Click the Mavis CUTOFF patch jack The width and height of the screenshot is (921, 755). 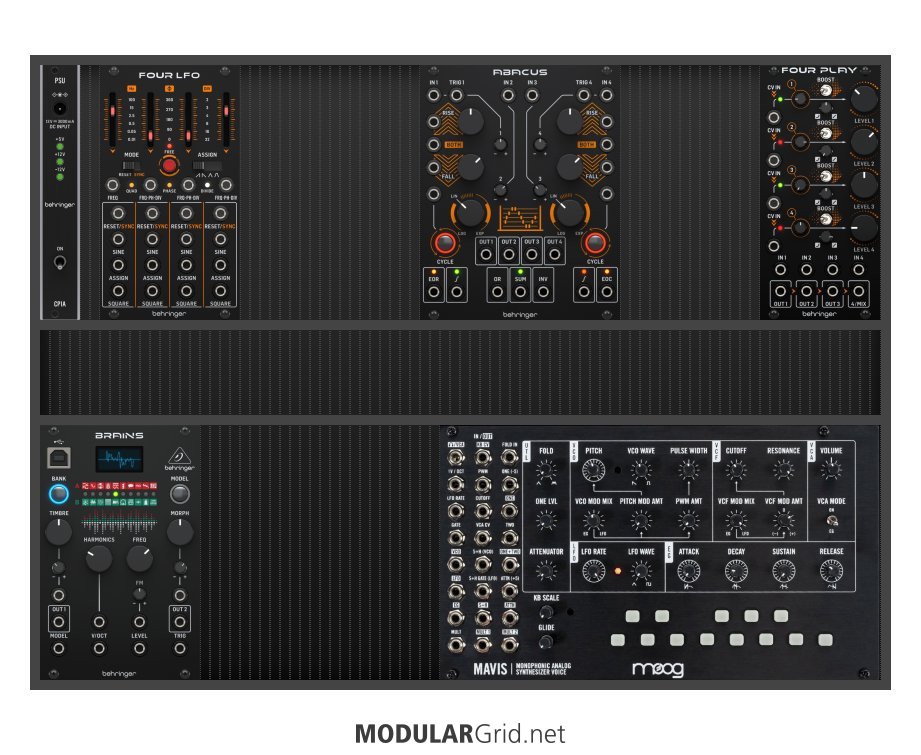pyautogui.click(x=482, y=510)
